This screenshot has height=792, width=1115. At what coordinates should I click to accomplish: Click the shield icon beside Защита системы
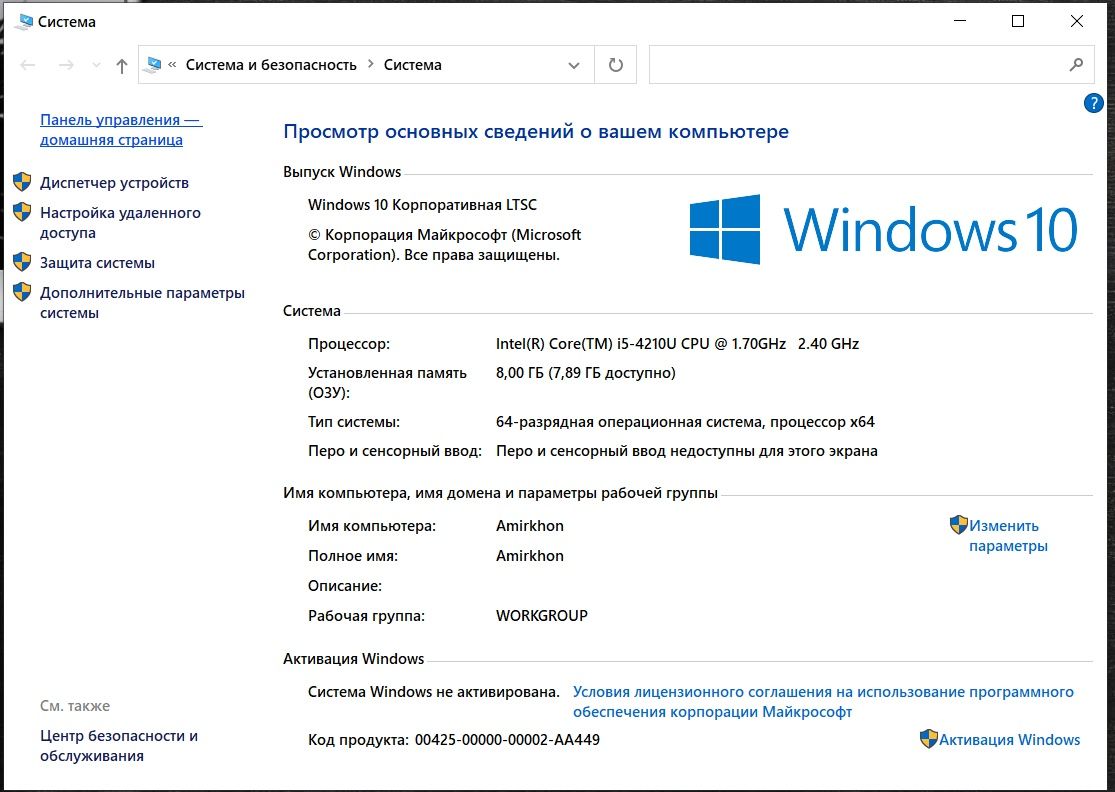(x=22, y=262)
